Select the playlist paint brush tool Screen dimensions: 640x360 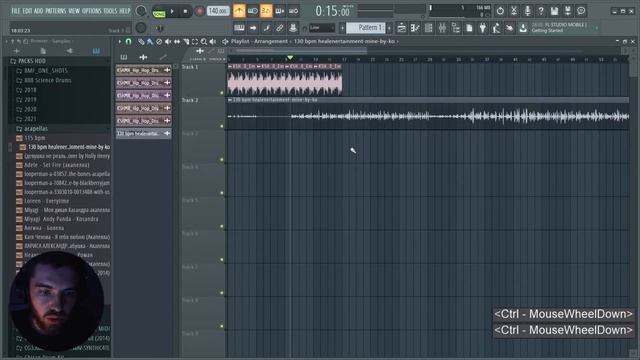(150, 41)
